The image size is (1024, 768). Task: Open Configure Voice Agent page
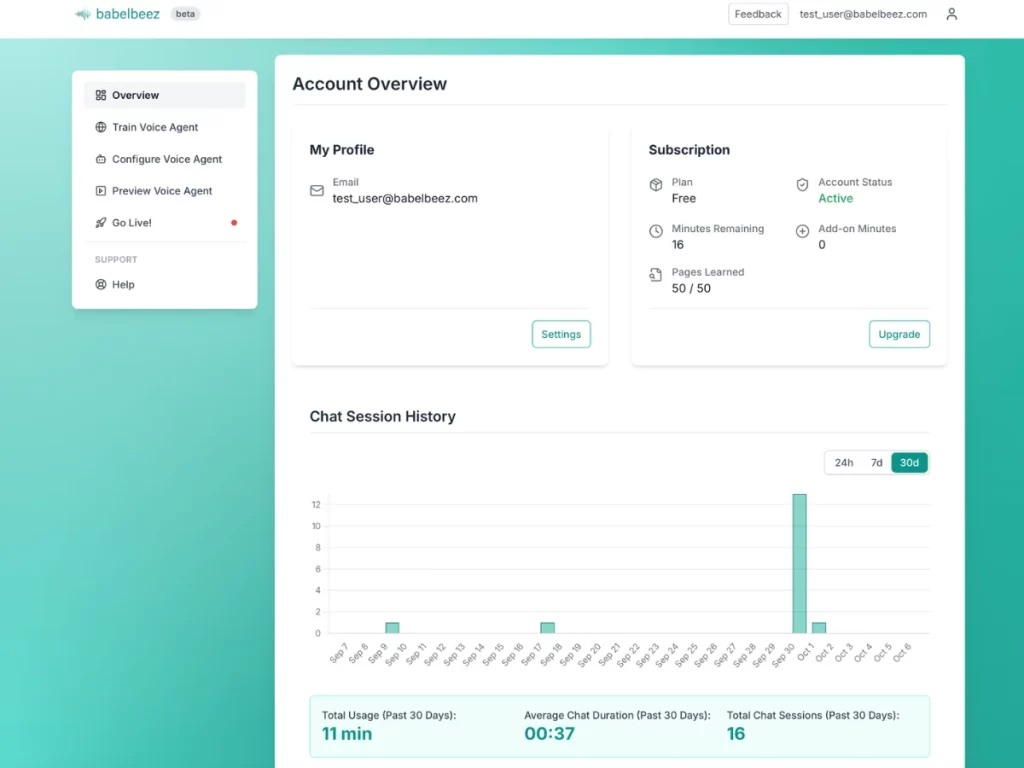tap(165, 159)
